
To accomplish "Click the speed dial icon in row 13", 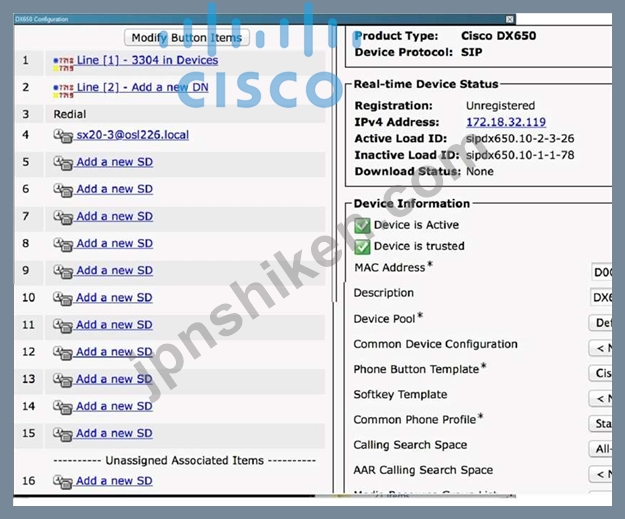I will pos(63,380).
